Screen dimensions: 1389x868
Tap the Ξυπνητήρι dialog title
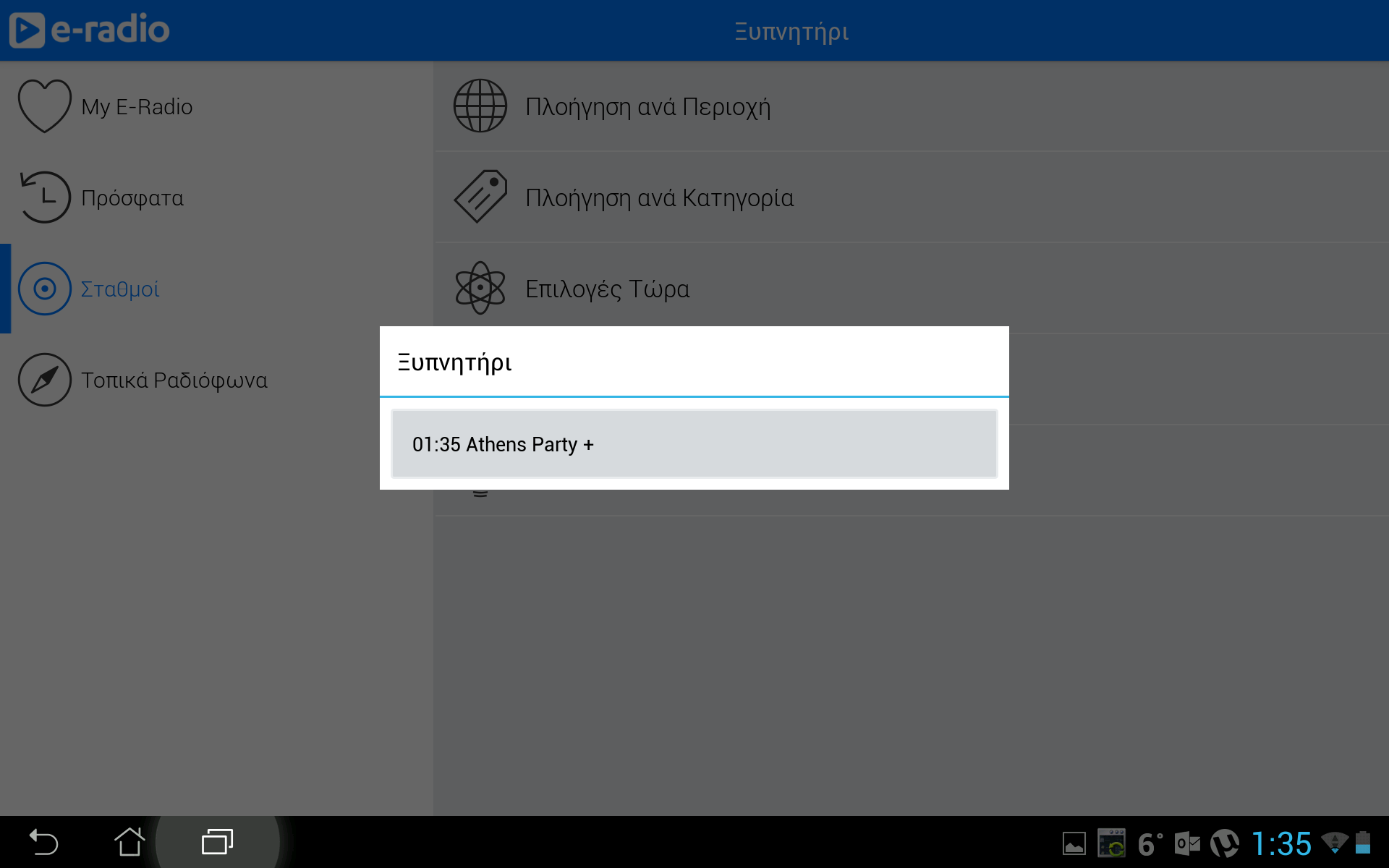pyautogui.click(x=455, y=362)
